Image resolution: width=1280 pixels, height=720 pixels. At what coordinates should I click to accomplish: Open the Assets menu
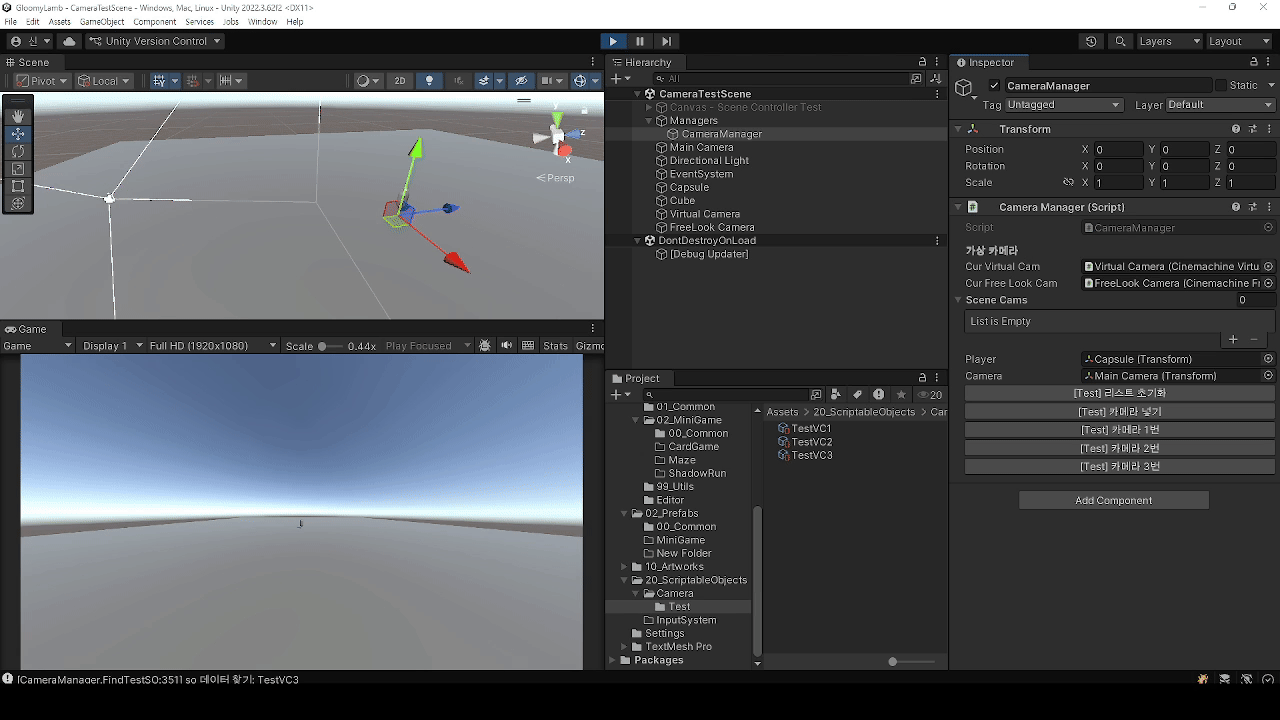point(60,21)
